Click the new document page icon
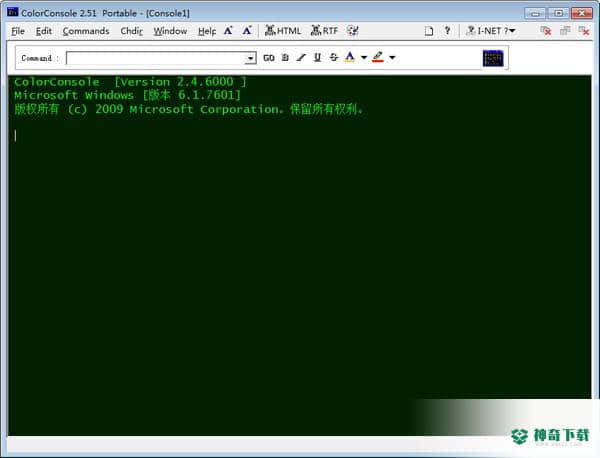 [x=429, y=31]
